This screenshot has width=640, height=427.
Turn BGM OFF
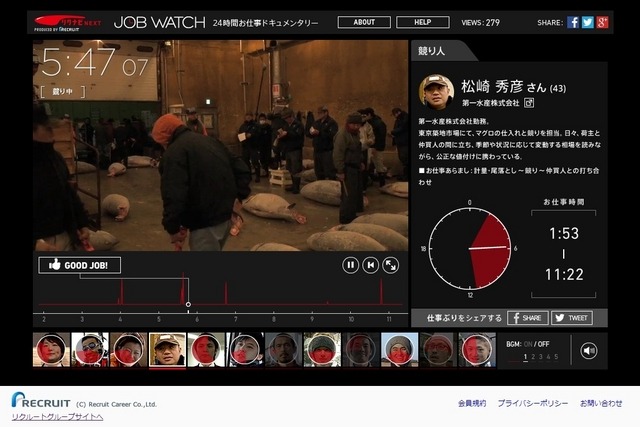543,344
